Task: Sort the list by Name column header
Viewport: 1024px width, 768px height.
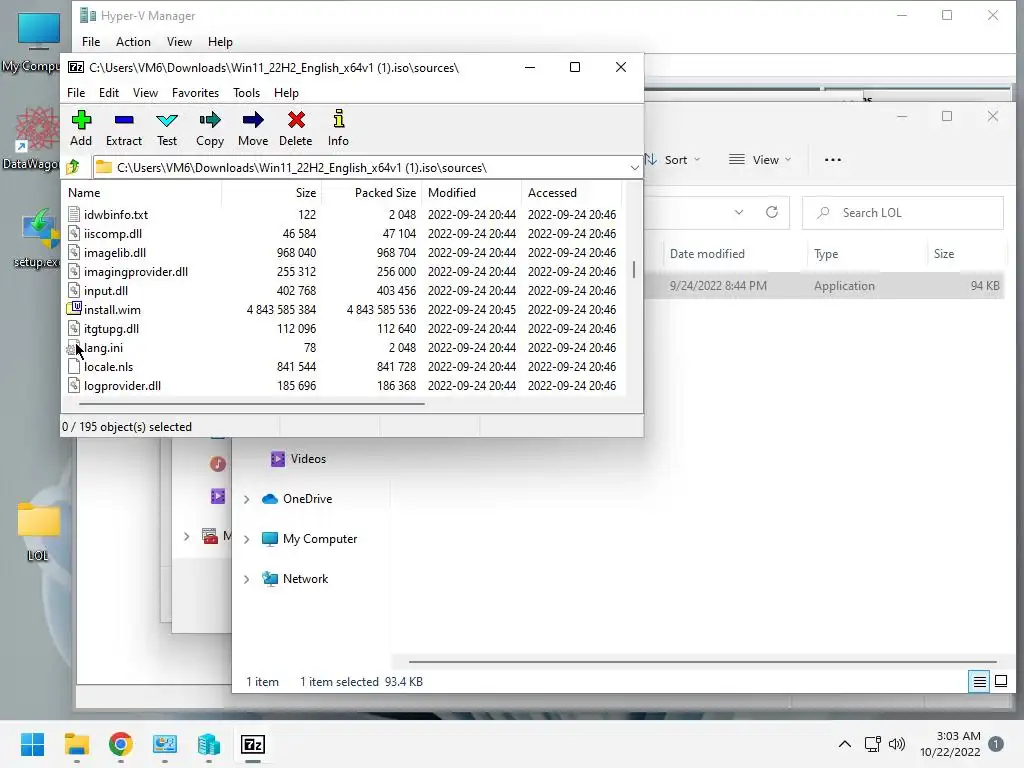Action: (142, 193)
